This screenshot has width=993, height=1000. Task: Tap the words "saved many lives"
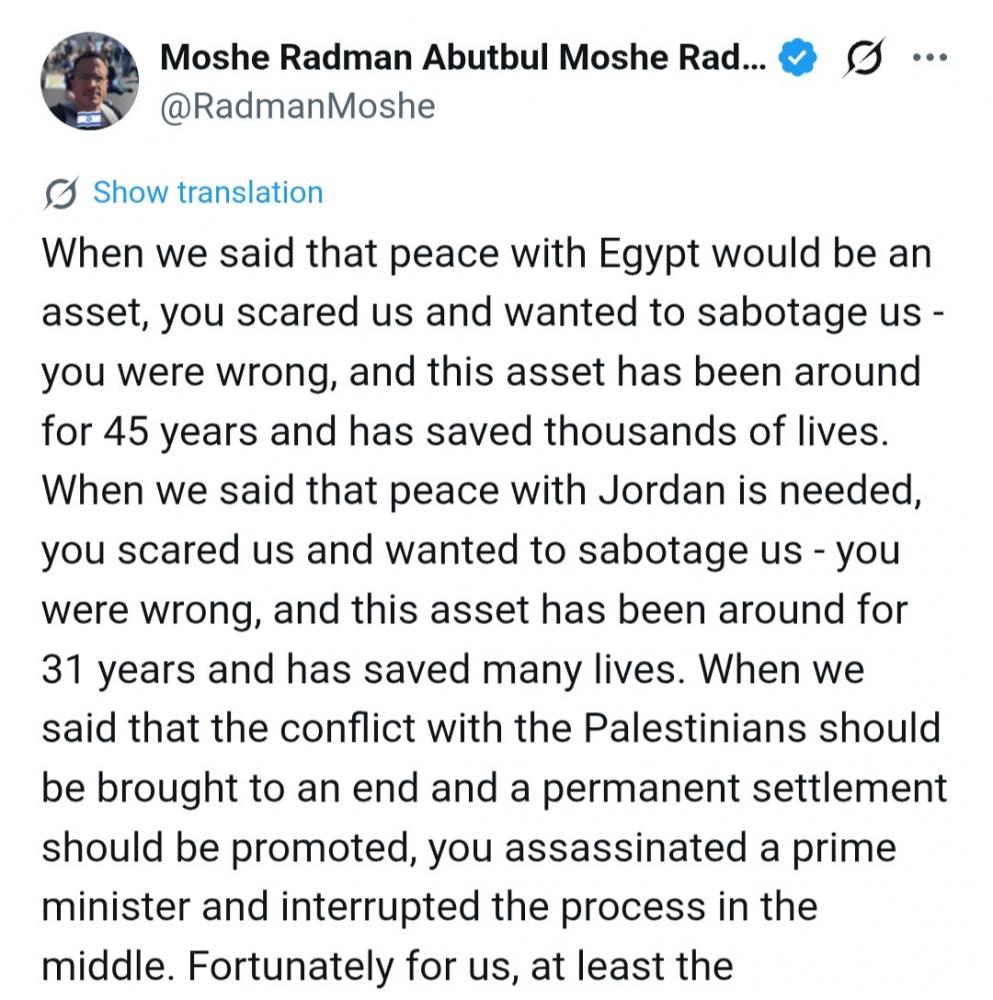(x=495, y=670)
